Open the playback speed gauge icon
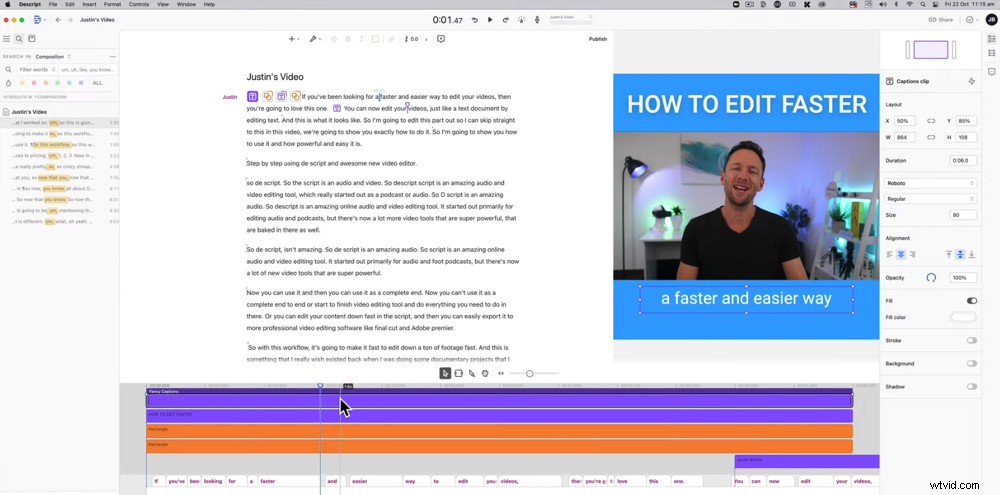1000x495 pixels. (522, 20)
